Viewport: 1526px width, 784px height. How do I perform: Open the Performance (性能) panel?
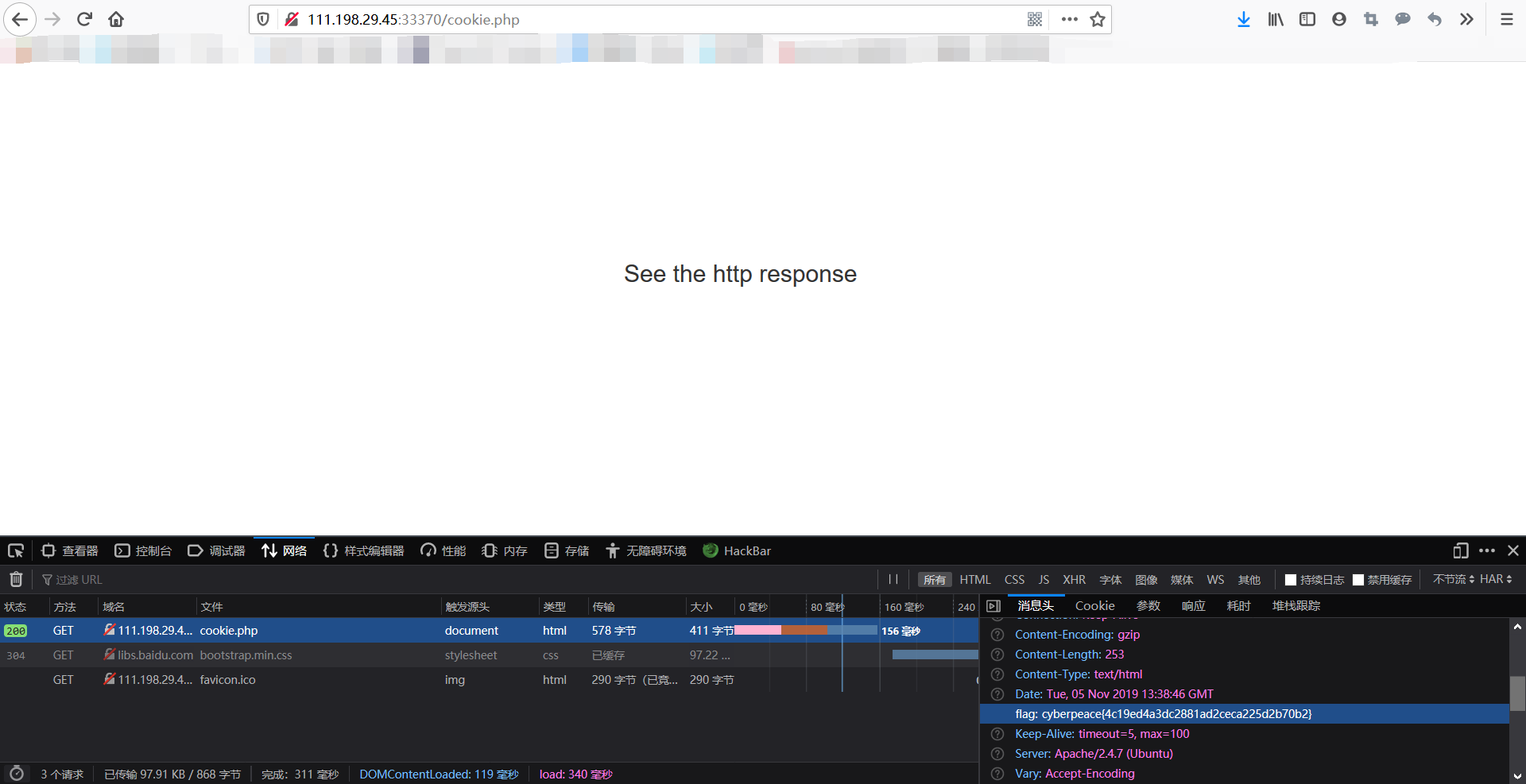click(x=443, y=550)
